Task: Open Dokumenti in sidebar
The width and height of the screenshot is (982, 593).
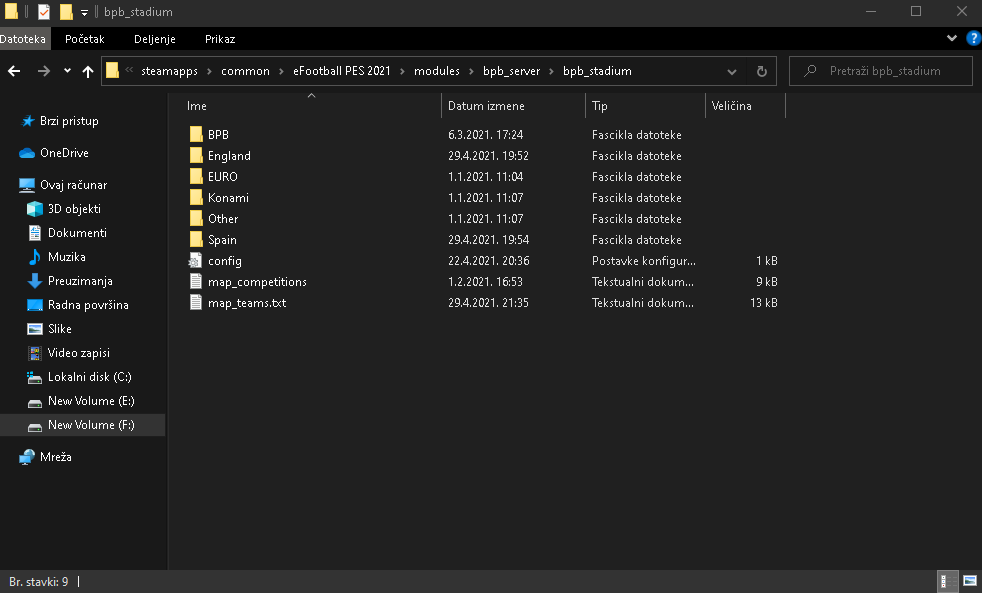Action: point(77,232)
